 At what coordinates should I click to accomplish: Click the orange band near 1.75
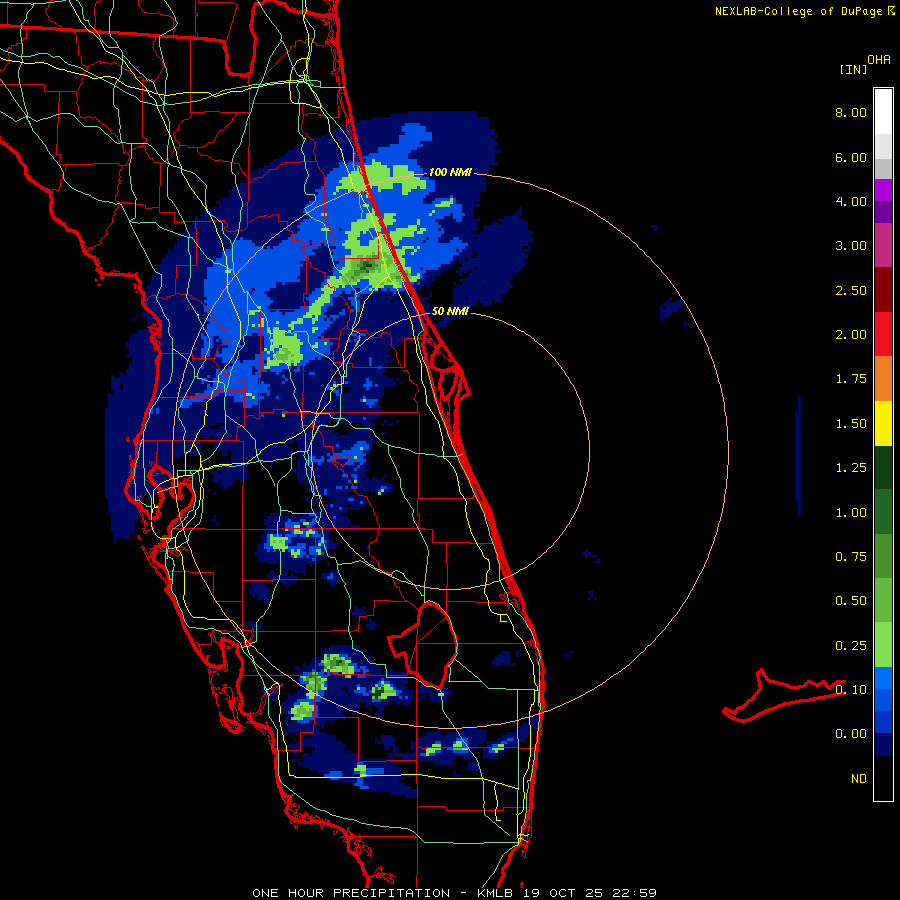[883, 378]
